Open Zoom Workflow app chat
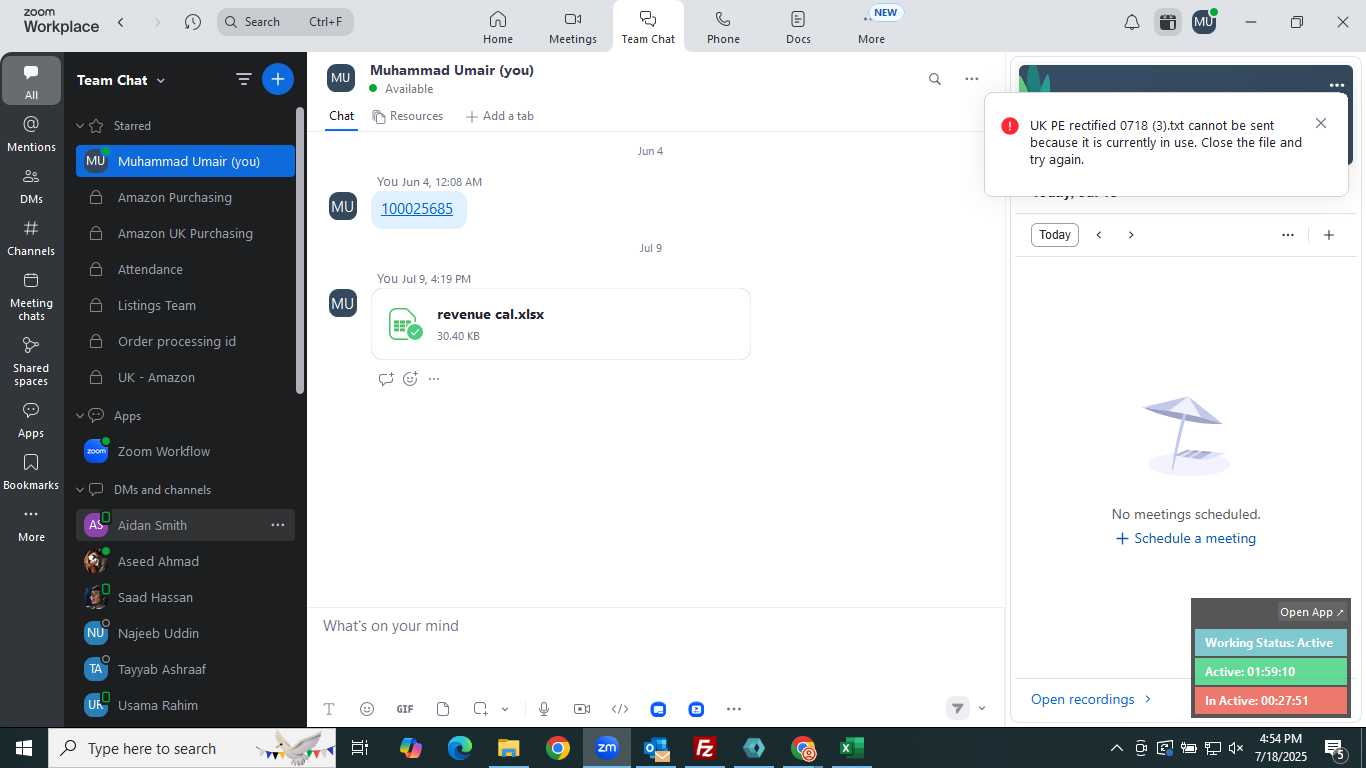Image resolution: width=1366 pixels, height=768 pixels. [186, 451]
